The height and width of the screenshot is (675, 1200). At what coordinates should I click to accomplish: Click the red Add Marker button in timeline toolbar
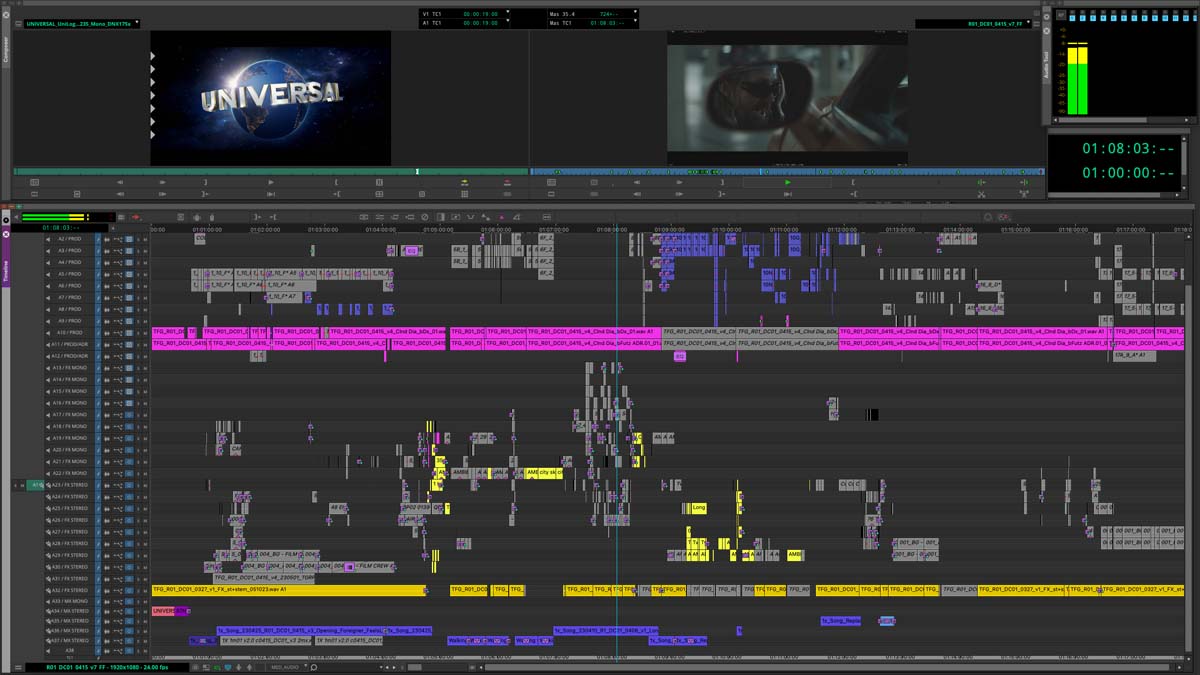point(501,217)
